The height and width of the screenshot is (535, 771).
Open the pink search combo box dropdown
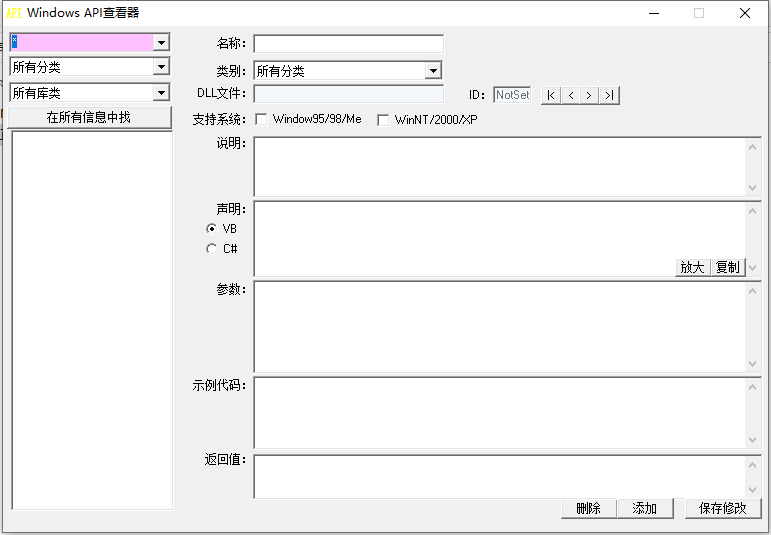pyautogui.click(x=161, y=43)
